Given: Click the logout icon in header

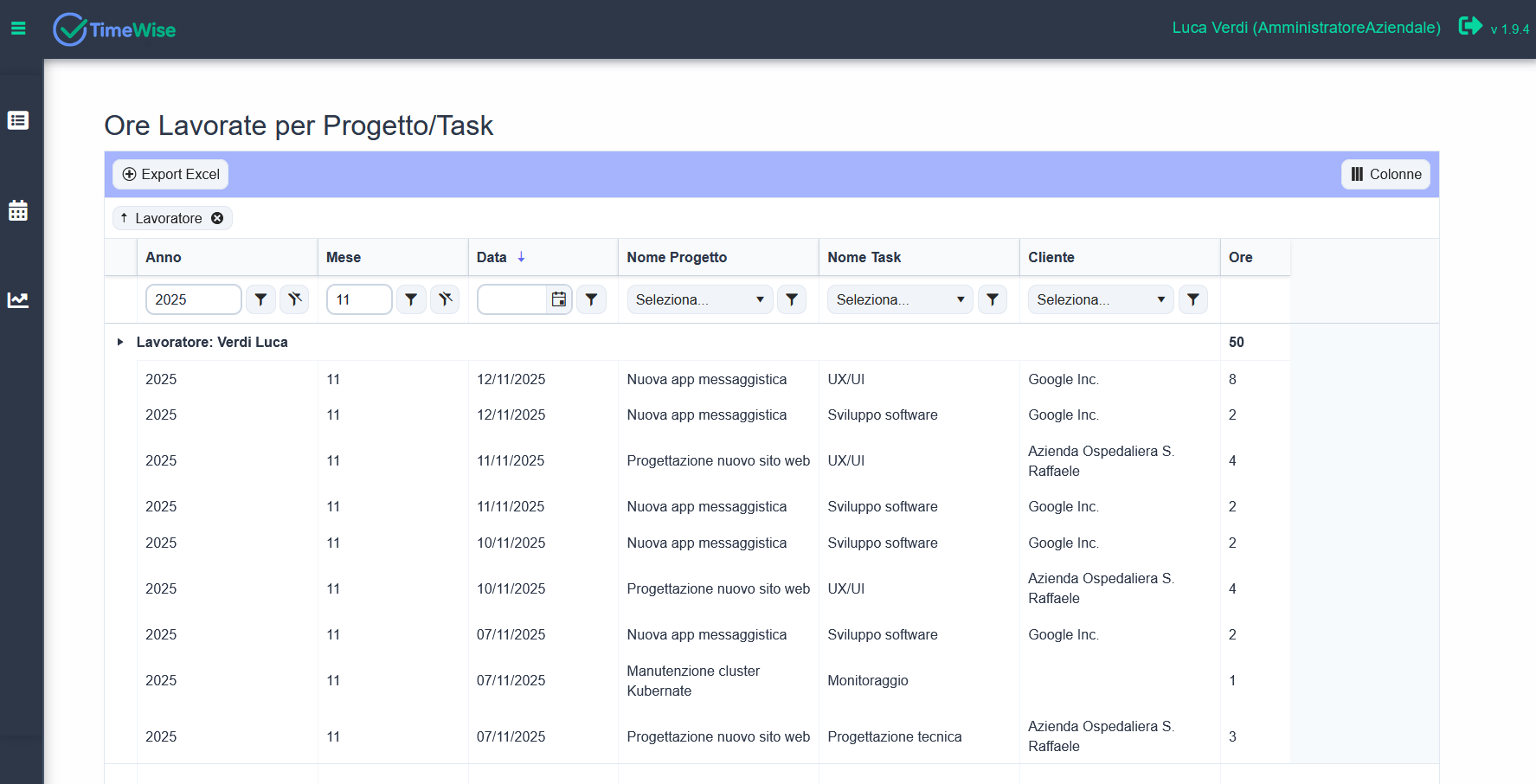Looking at the screenshot, I should [x=1470, y=26].
